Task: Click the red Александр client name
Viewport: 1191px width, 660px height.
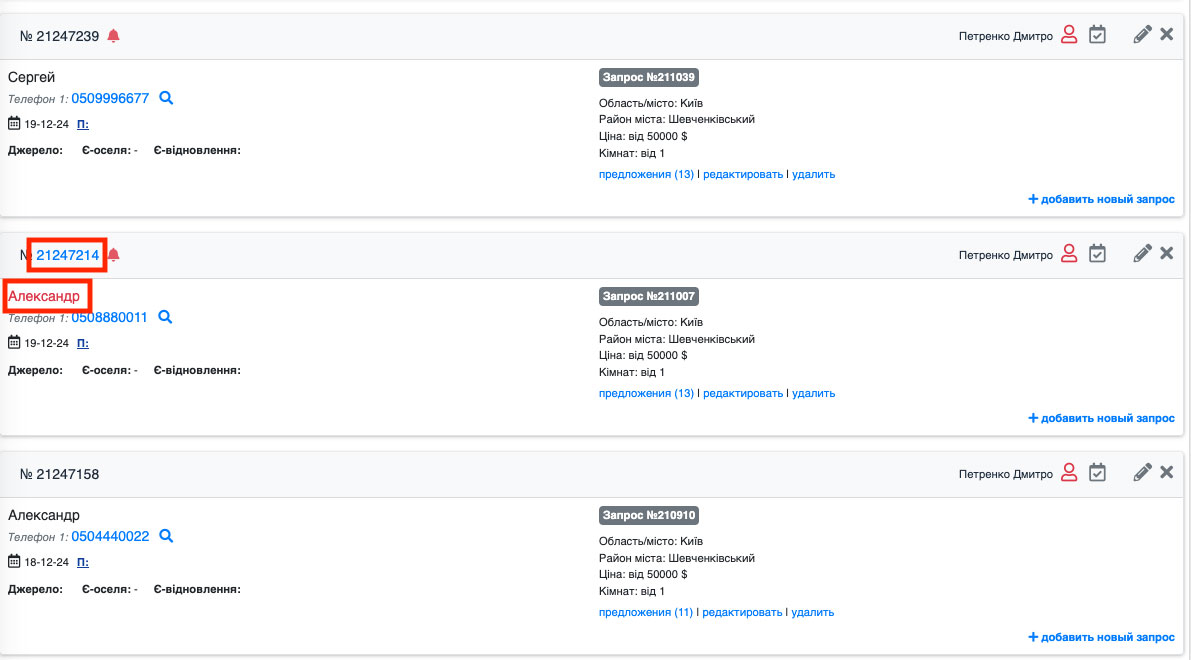Action: coord(44,296)
